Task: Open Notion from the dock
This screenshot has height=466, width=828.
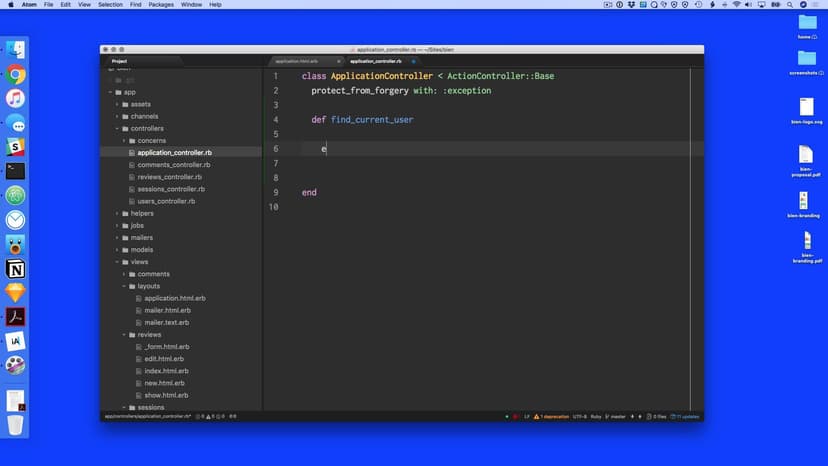Action: pos(15,269)
